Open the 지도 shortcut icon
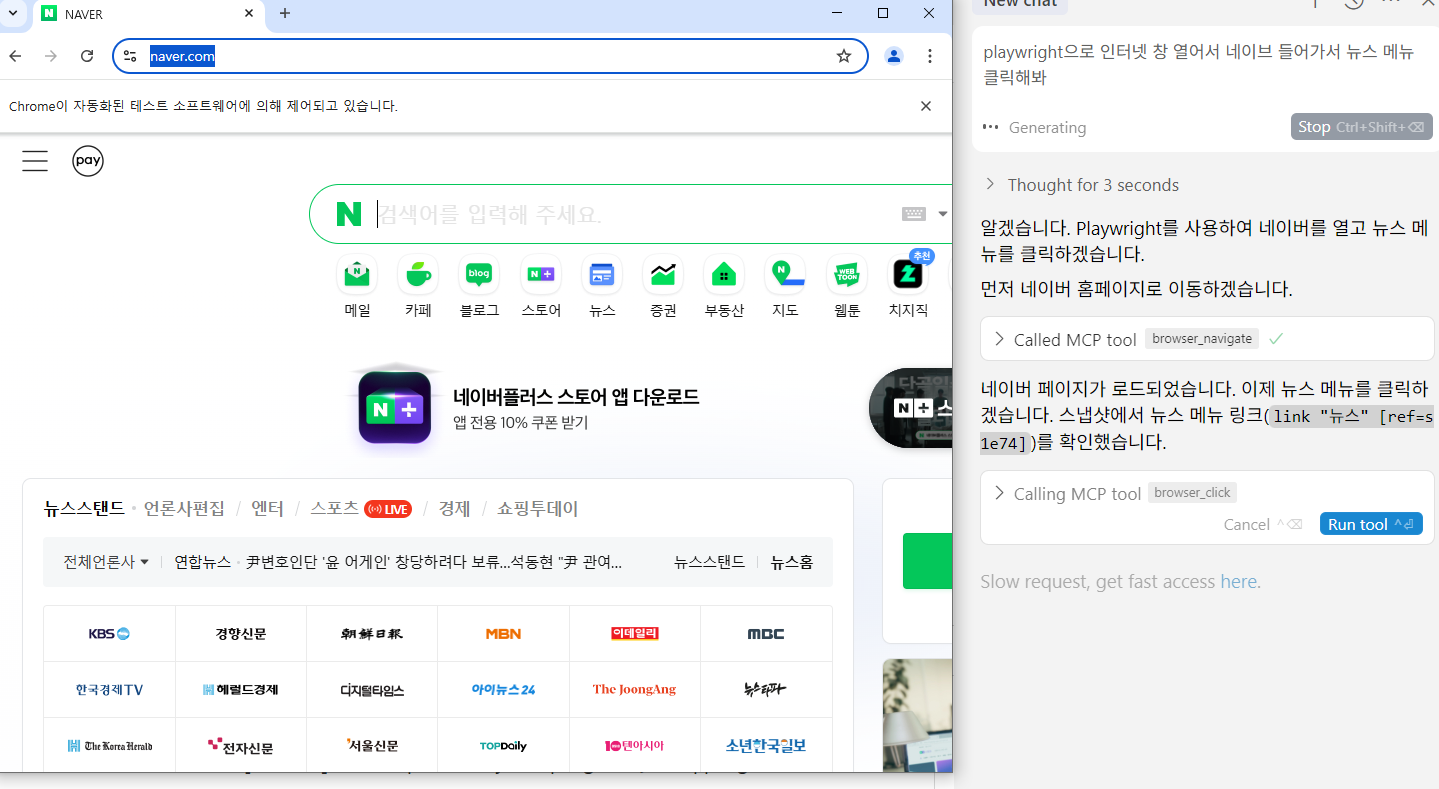This screenshot has width=1439, height=789. point(785,274)
